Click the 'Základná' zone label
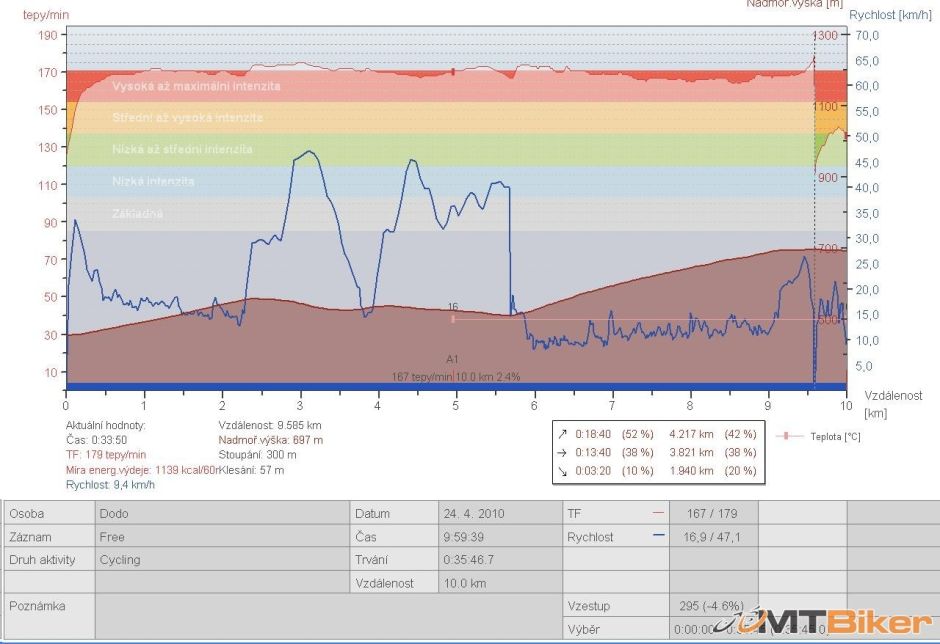The width and height of the screenshot is (940, 644). [x=137, y=214]
